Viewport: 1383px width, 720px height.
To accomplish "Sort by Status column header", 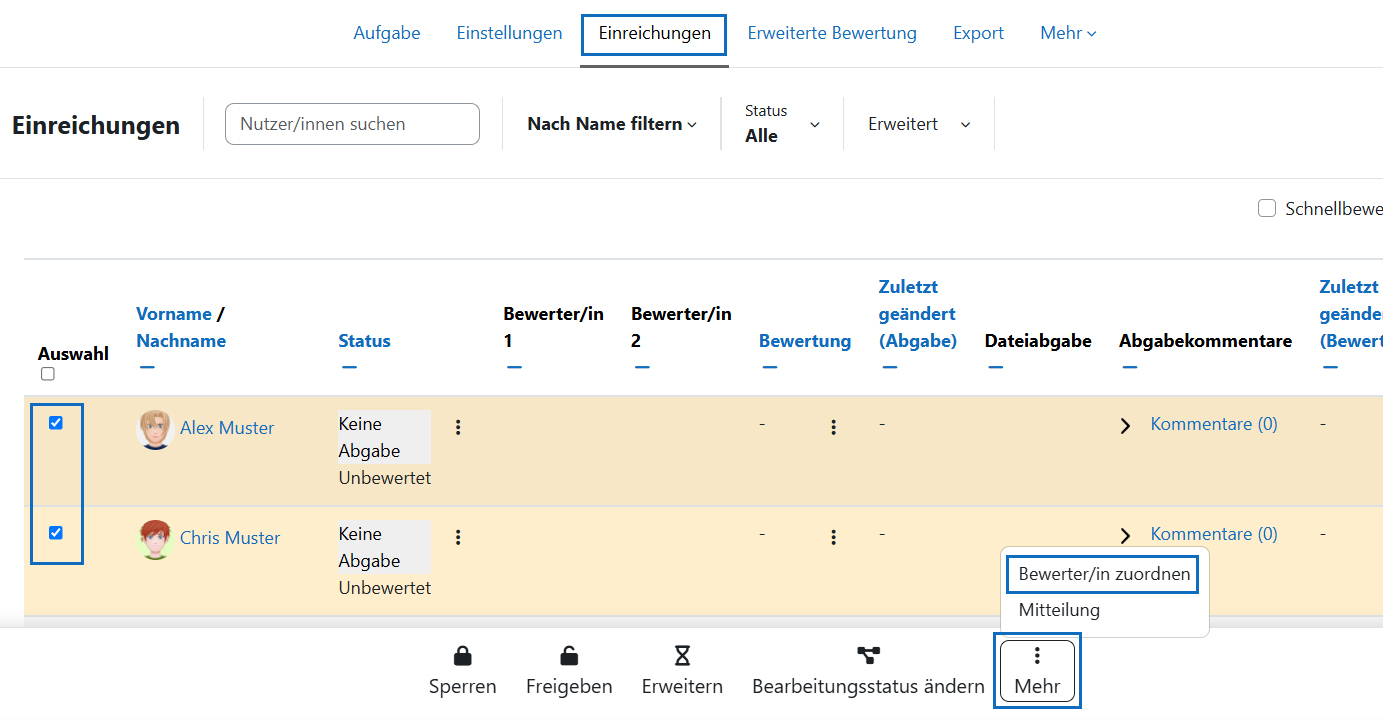I will click(364, 341).
